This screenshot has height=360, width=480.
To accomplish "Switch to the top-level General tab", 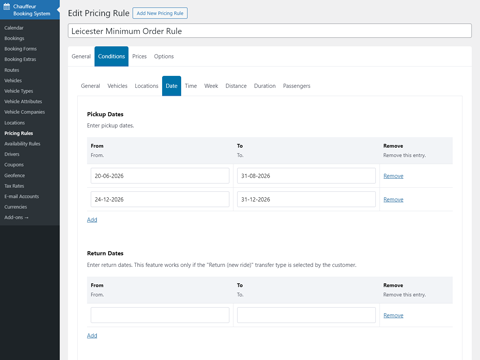I will tap(81, 56).
